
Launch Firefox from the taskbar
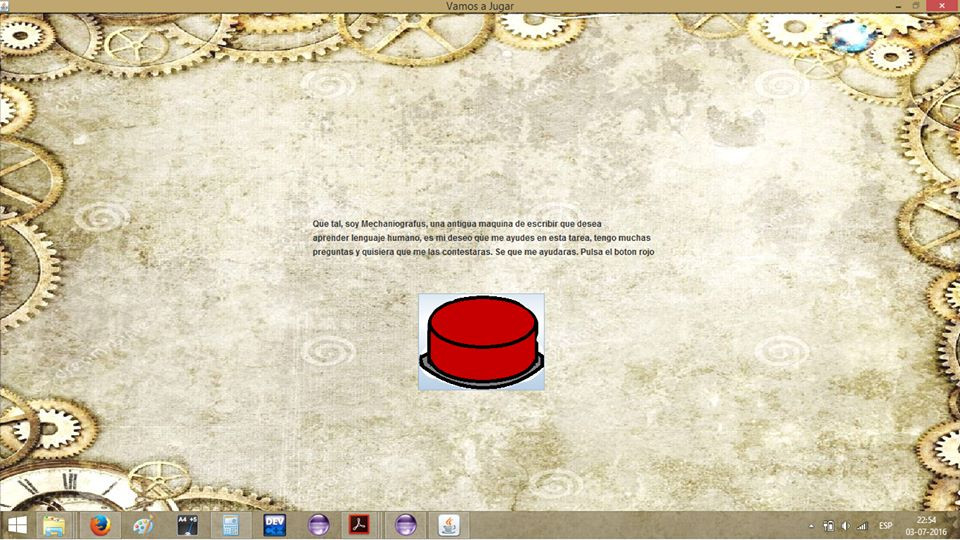[100, 525]
